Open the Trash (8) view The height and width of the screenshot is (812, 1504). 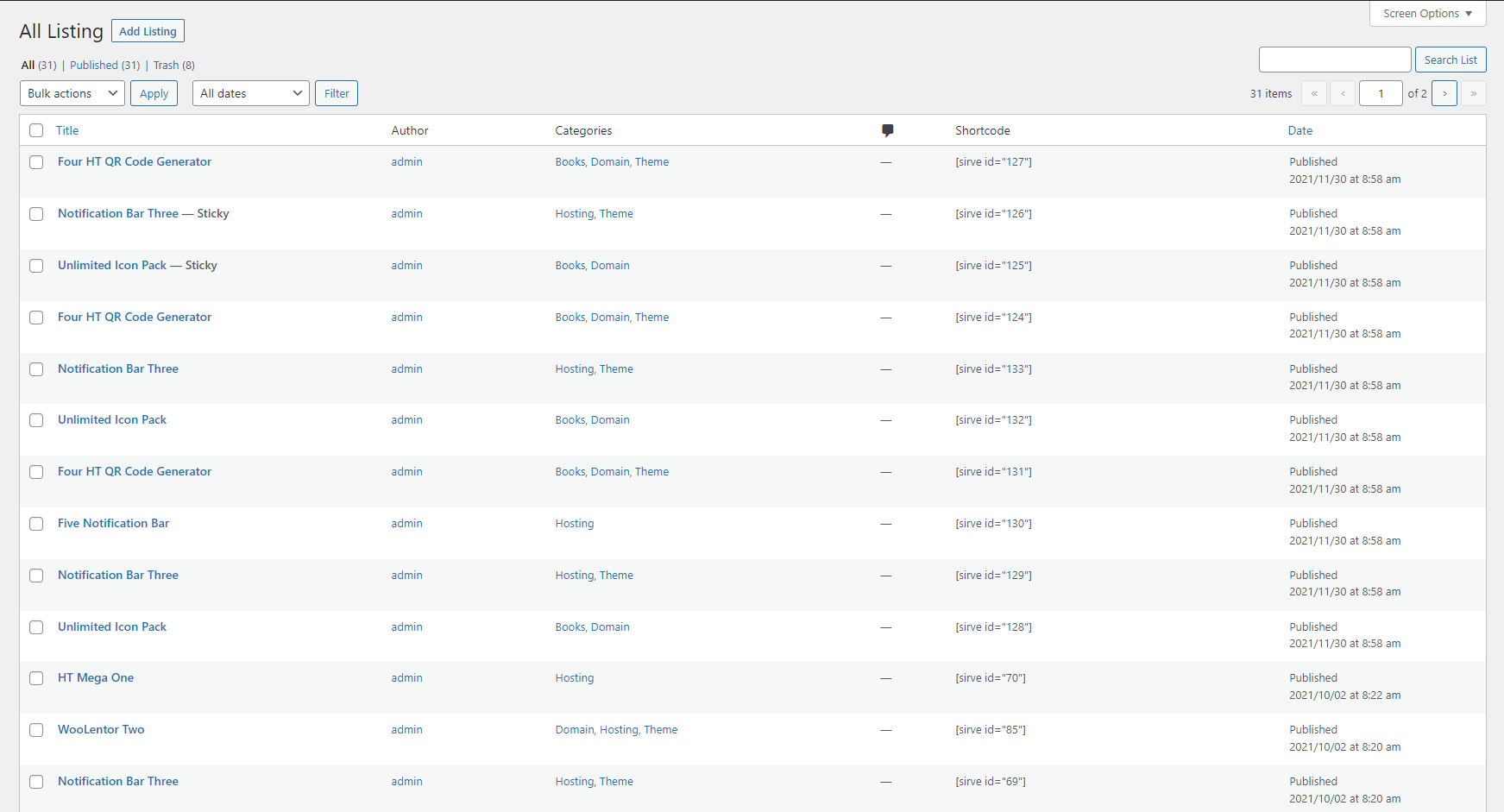(174, 65)
